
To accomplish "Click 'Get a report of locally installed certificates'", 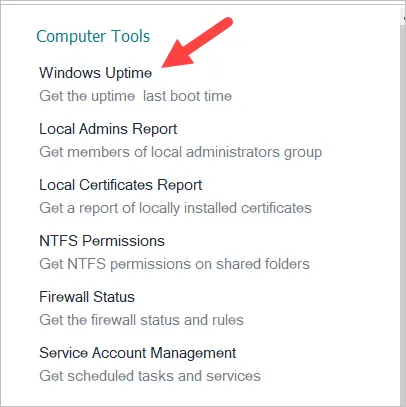I will click(x=175, y=208).
